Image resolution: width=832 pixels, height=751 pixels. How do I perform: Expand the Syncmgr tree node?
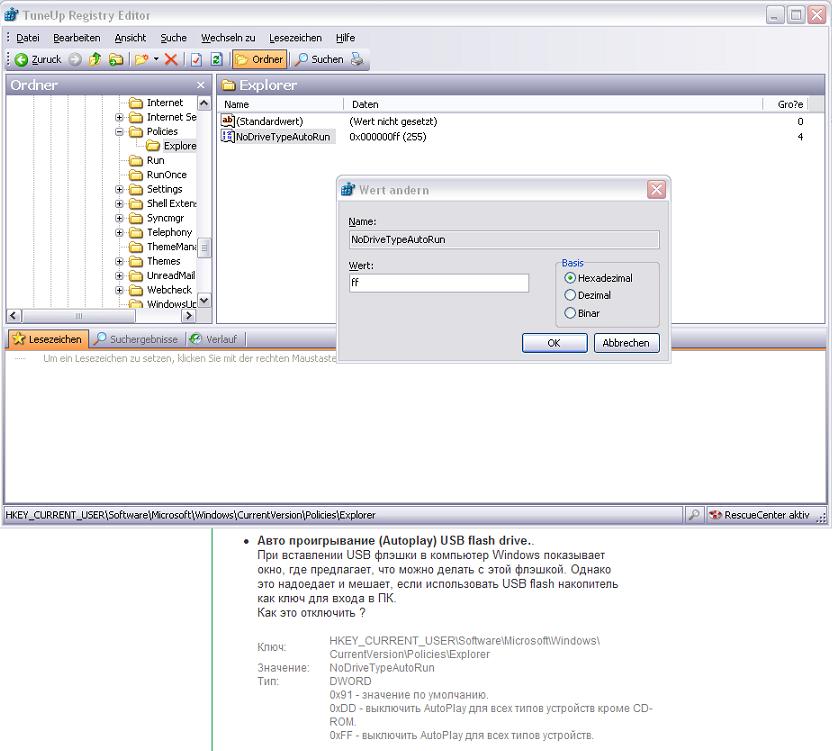[119, 218]
